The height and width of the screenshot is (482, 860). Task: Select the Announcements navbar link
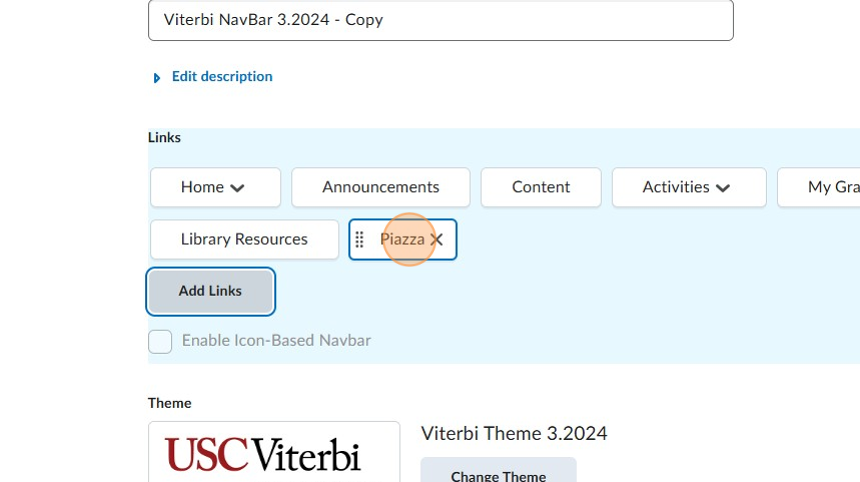click(x=380, y=187)
